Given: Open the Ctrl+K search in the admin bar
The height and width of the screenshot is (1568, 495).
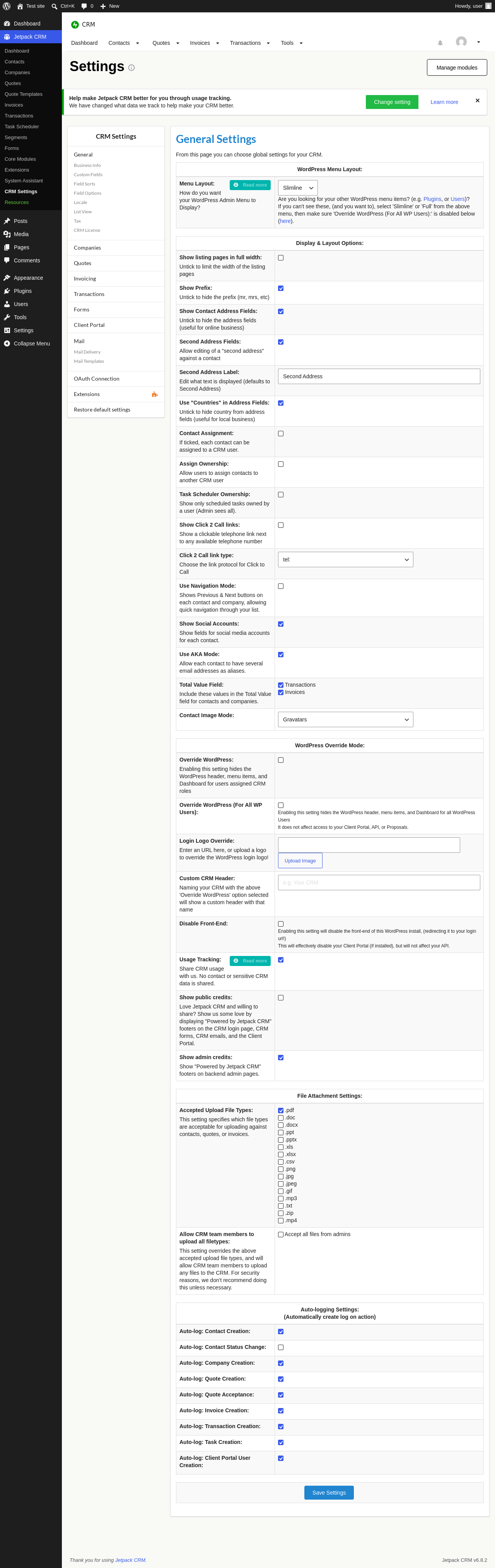Looking at the screenshot, I should [63, 6].
